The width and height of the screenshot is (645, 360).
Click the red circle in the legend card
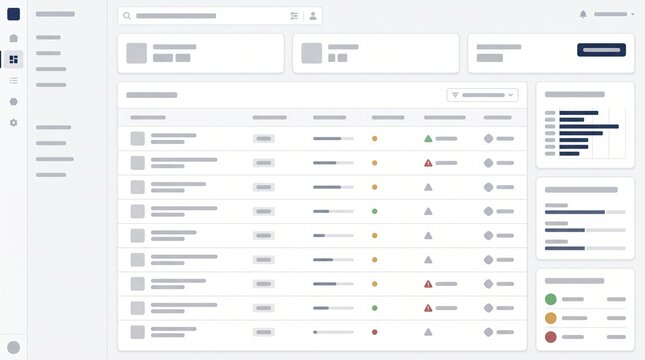tap(551, 337)
